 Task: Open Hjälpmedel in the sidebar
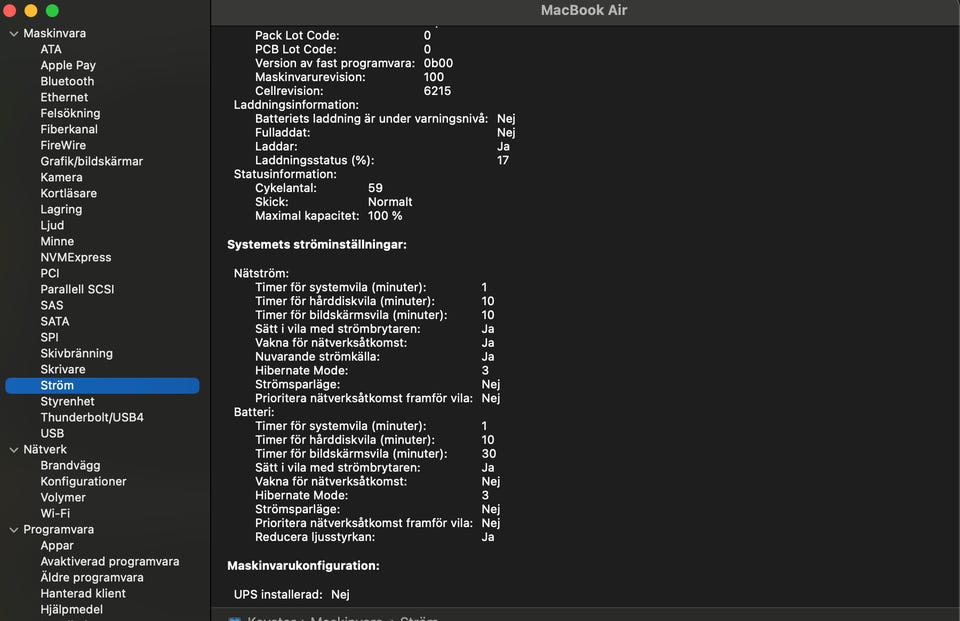72,609
